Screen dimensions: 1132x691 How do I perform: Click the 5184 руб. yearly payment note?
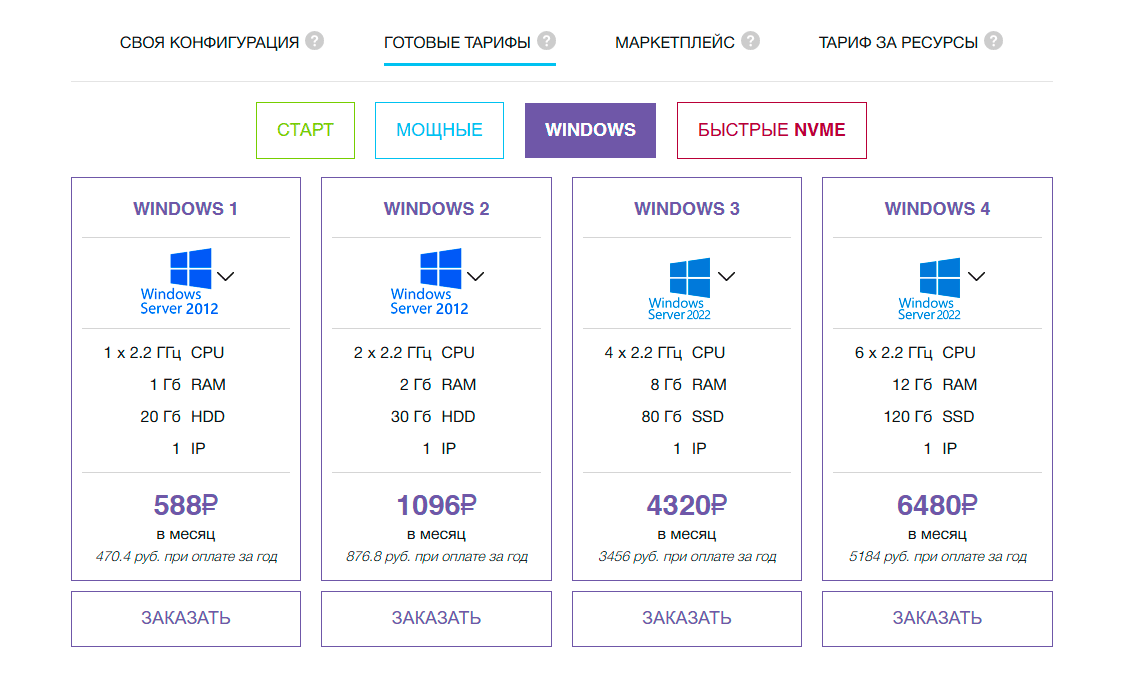[x=938, y=557]
